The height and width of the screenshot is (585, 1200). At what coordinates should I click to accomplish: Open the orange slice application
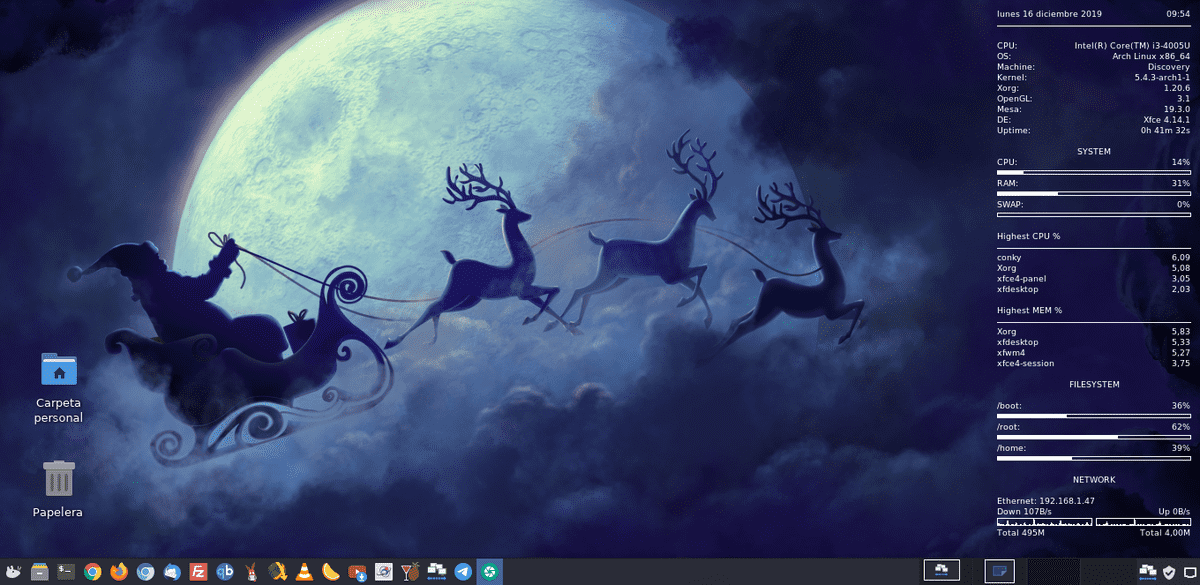(x=331, y=572)
